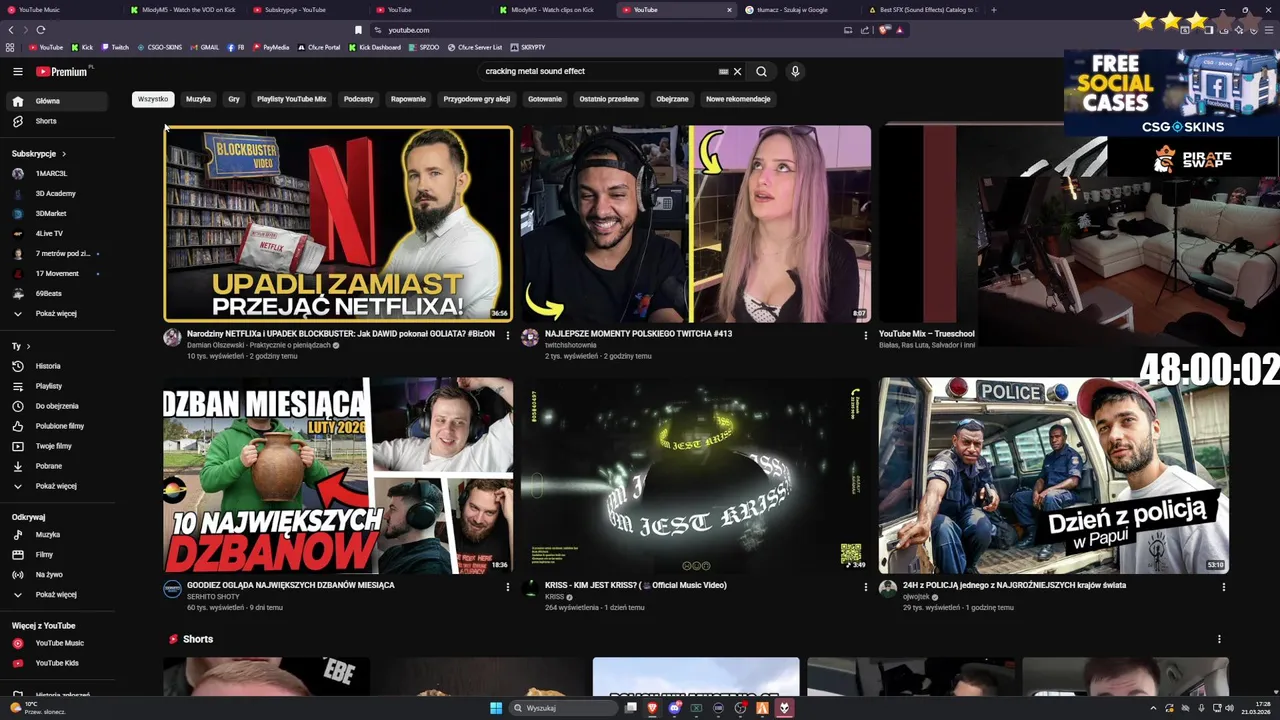Viewport: 1280px width, 720px height.
Task: Open options menu for 24H Z POLICJĄ video
Action: point(1223,587)
